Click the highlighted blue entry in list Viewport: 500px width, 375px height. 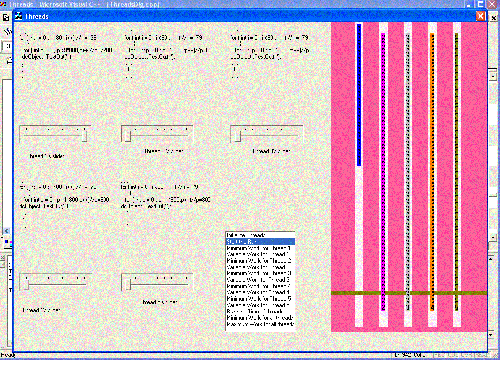(x=260, y=241)
